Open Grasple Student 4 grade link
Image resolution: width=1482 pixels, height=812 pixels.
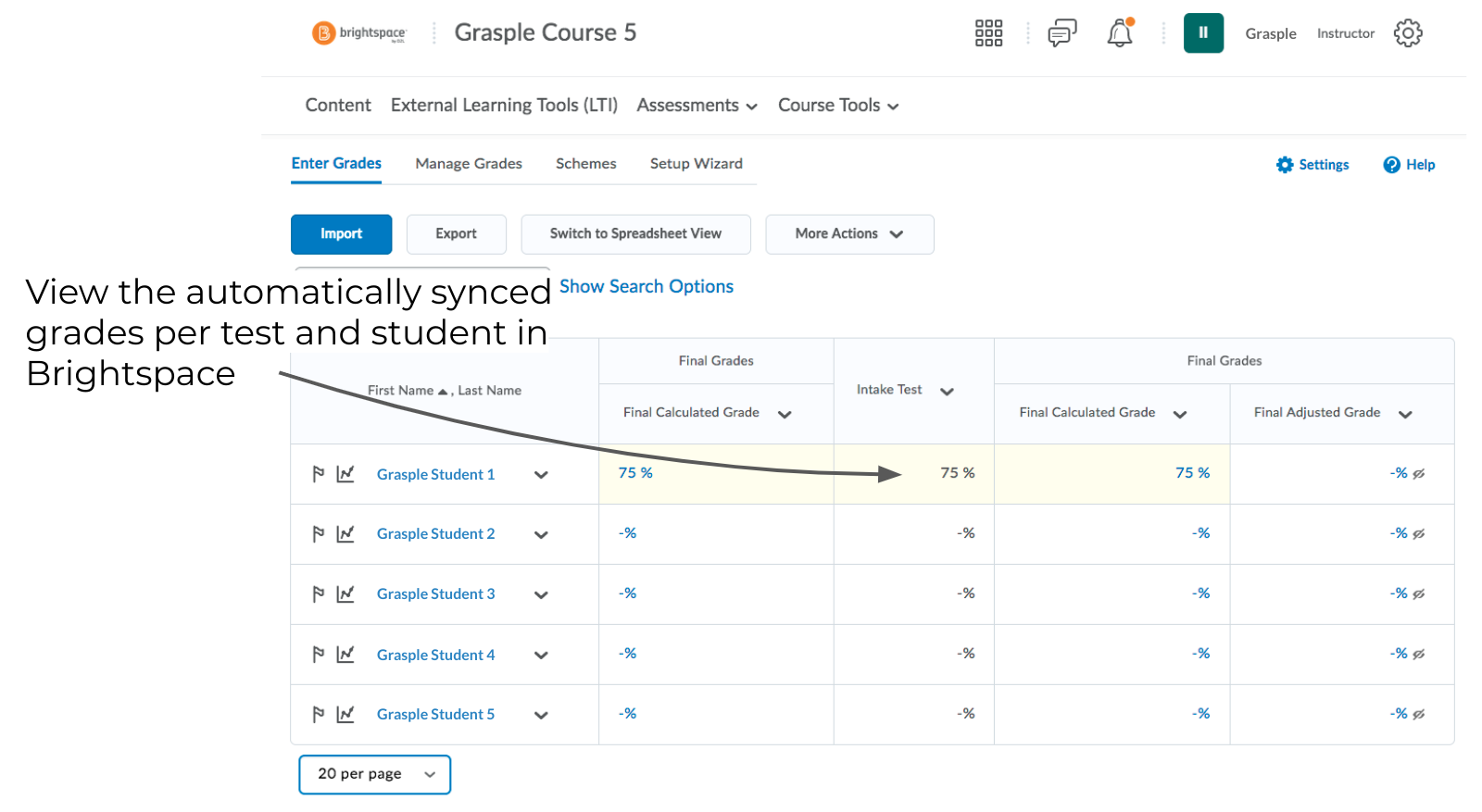coord(435,655)
